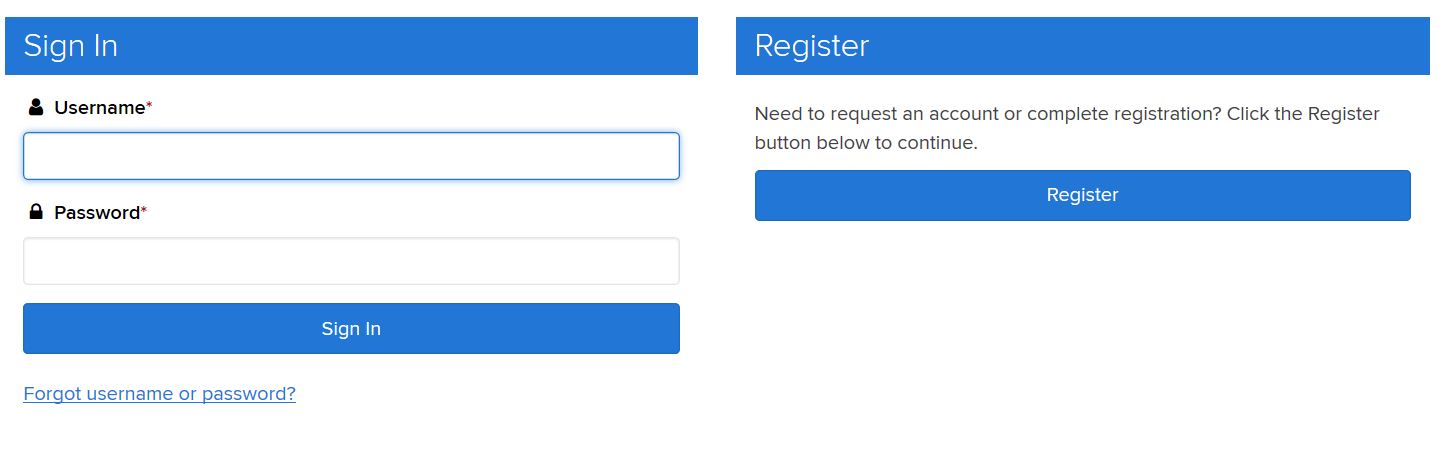Open registration via the Register button
Viewport: 1453px width, 455px height.
tap(1082, 195)
